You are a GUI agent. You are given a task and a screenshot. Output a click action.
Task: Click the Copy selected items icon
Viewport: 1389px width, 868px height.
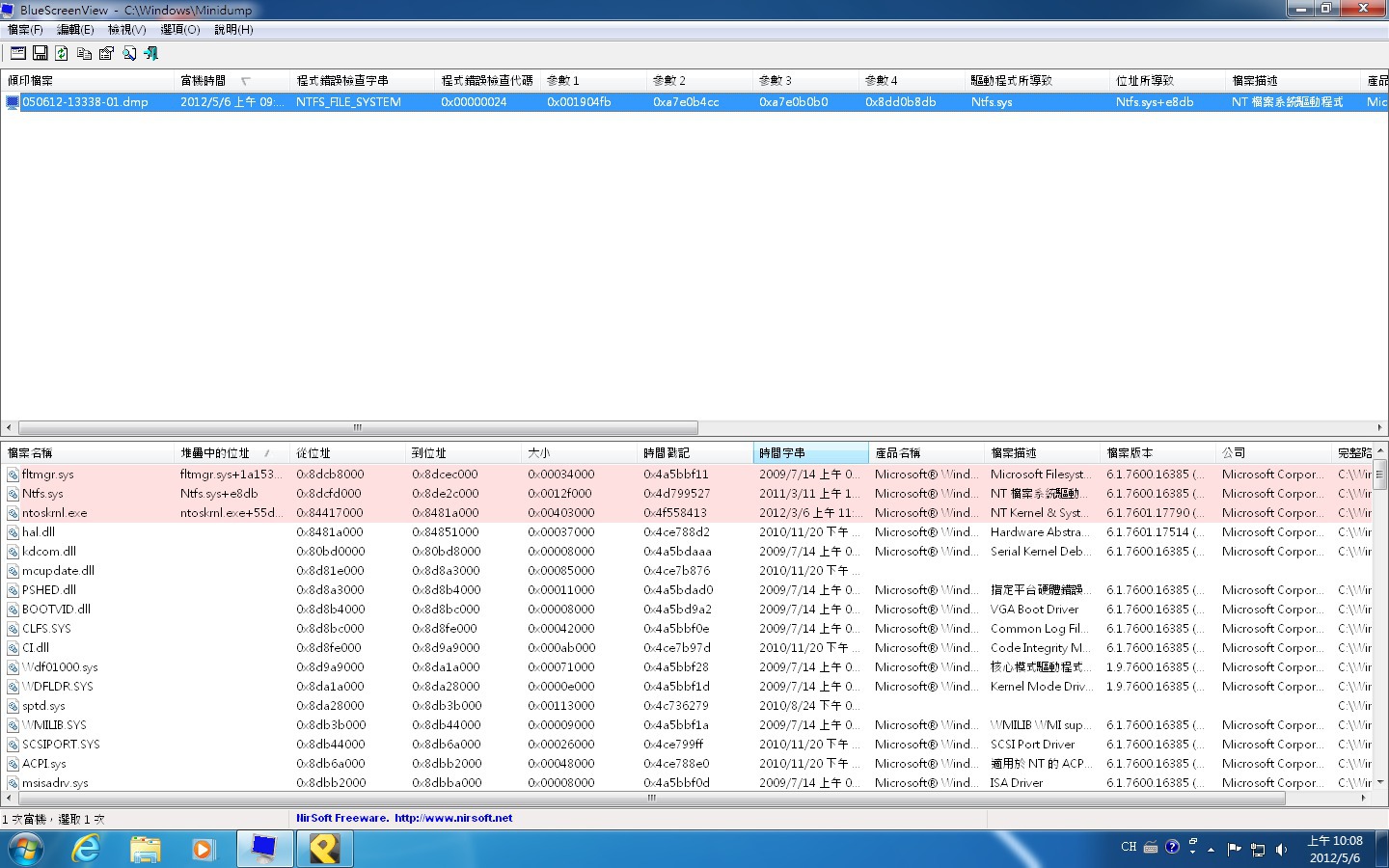[84, 53]
